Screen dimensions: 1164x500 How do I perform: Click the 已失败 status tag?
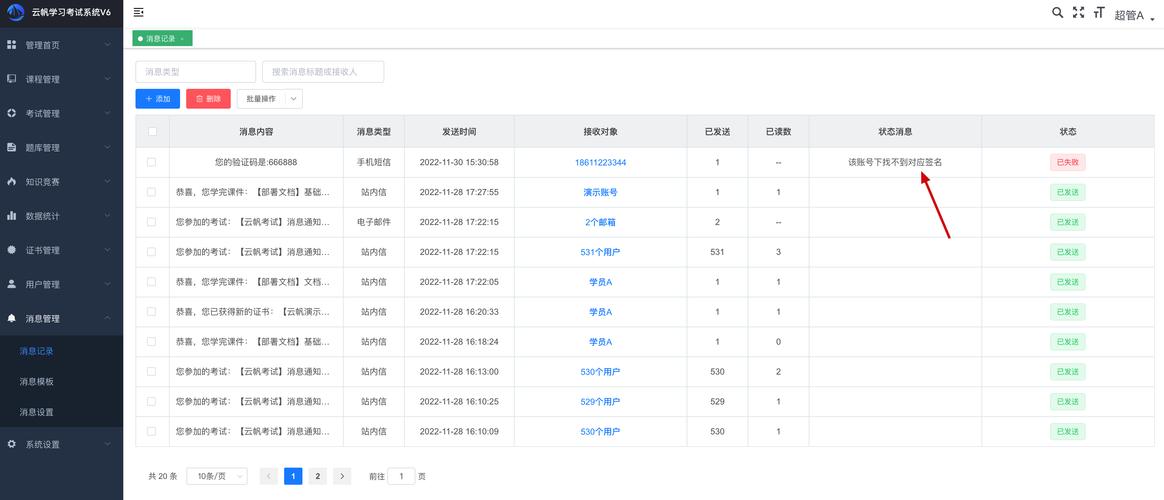point(1067,162)
